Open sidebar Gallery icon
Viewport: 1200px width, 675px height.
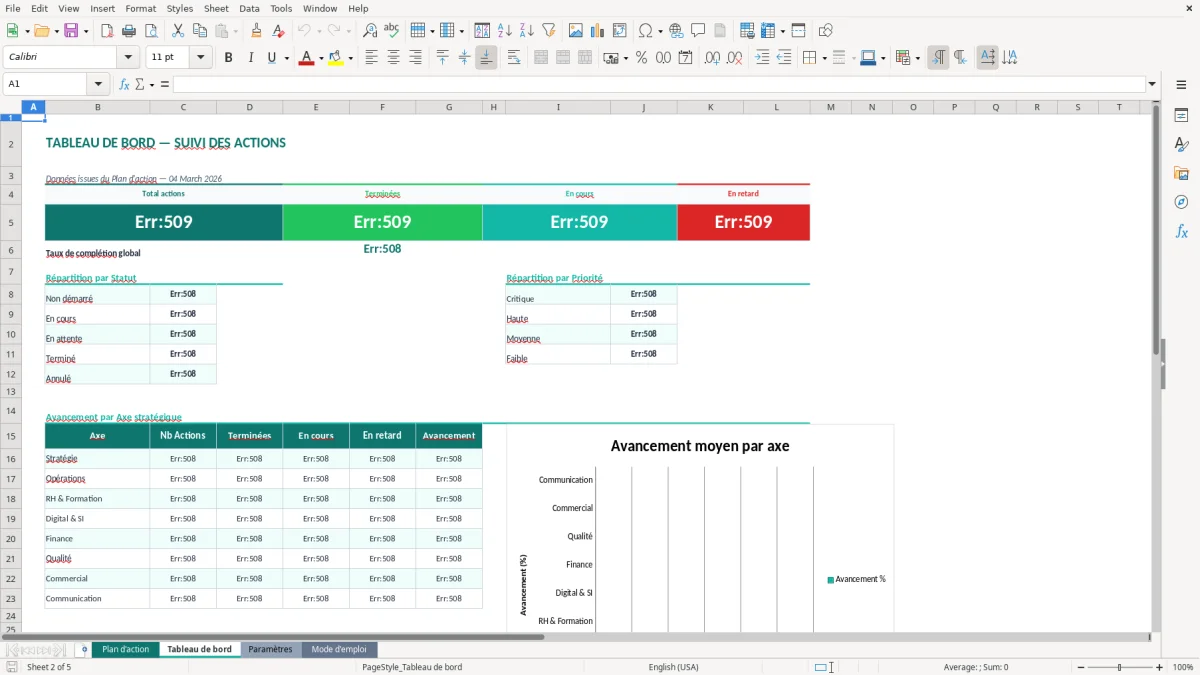coord(1181,173)
